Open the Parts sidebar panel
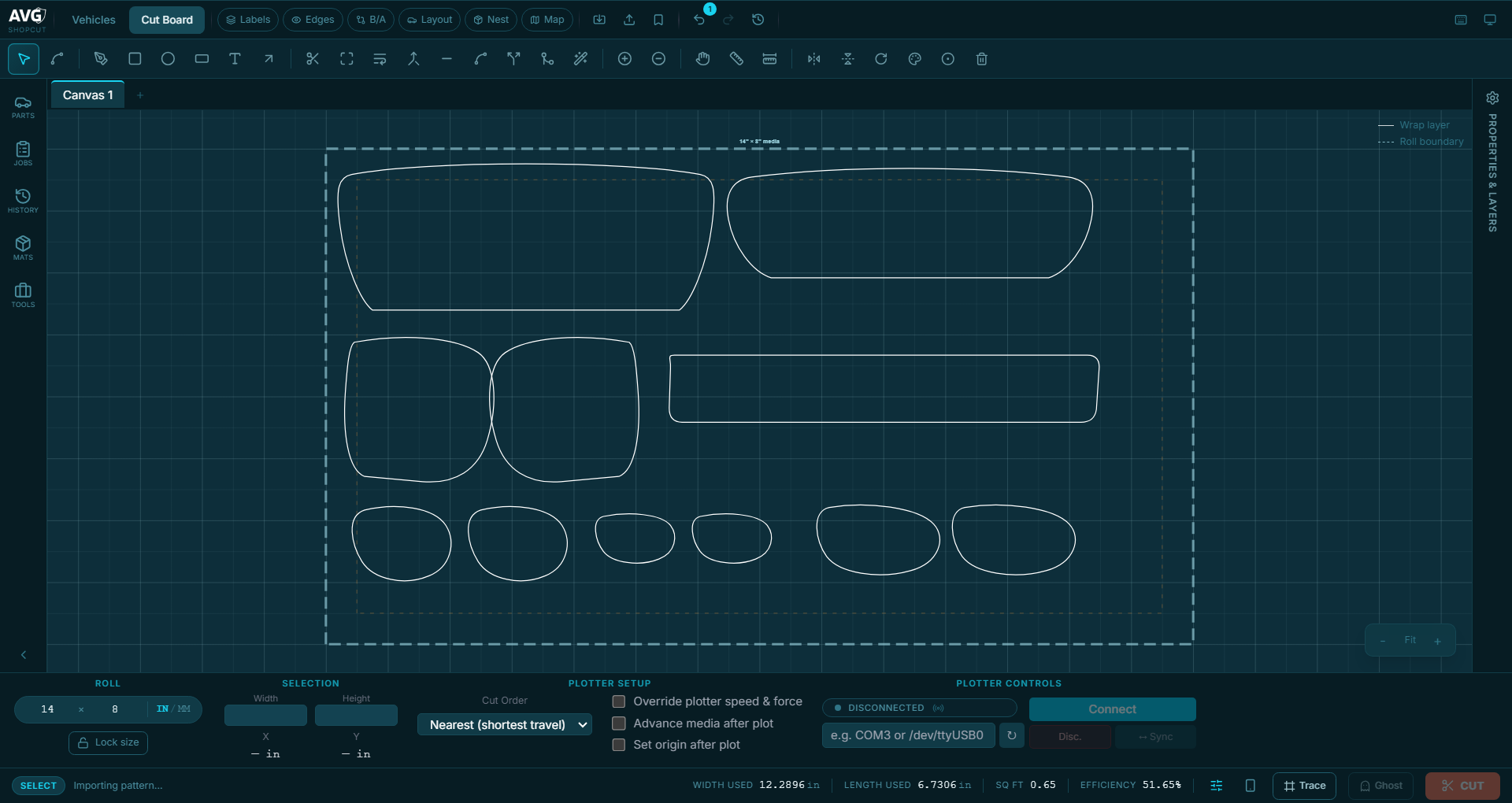The height and width of the screenshot is (803, 1512). (x=23, y=107)
